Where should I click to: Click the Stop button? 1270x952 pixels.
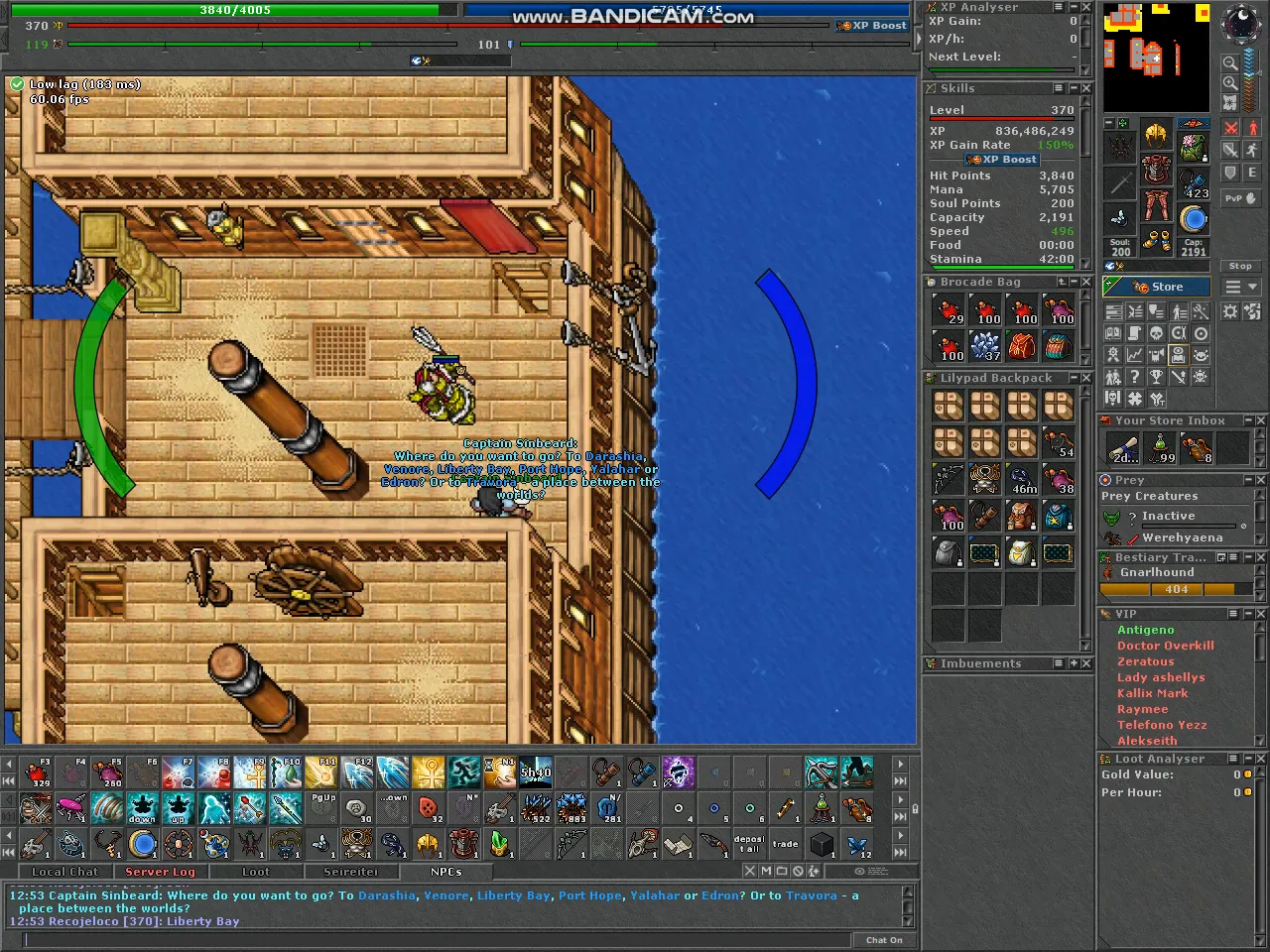pos(1240,266)
